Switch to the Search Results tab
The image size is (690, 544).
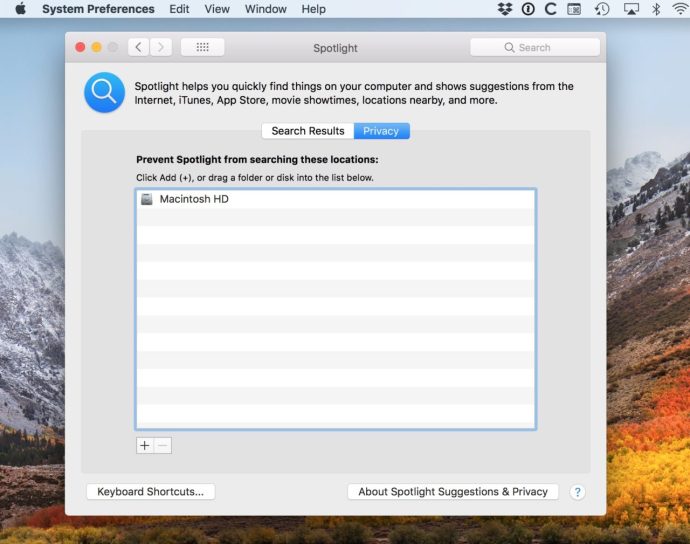pos(308,131)
